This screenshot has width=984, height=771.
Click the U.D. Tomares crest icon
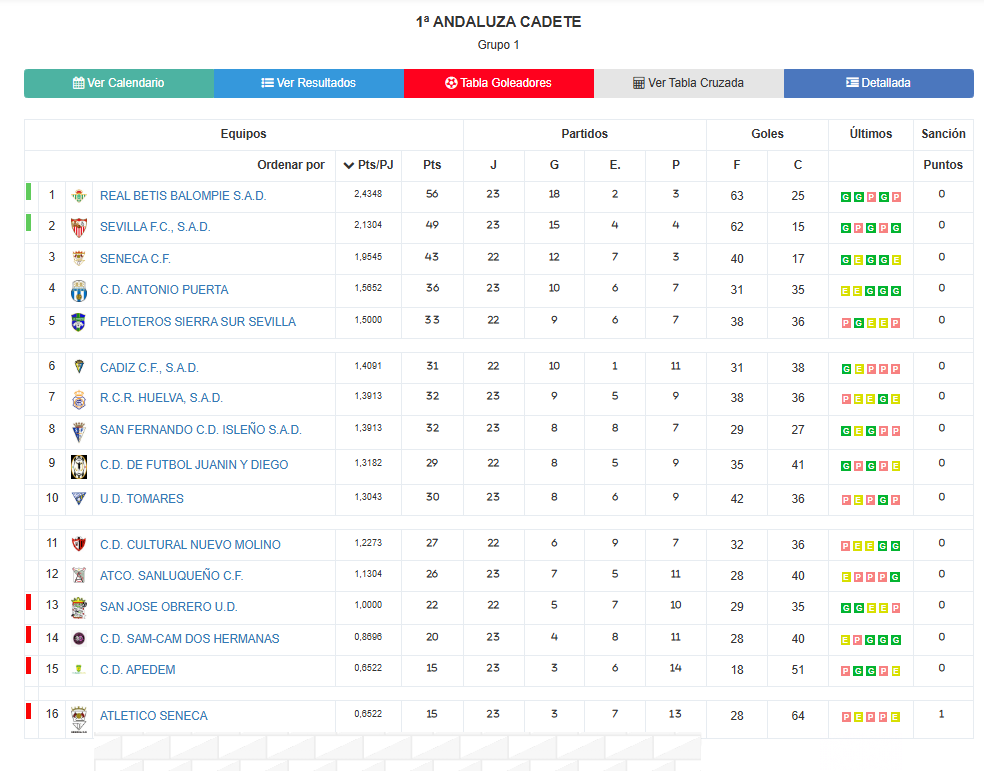click(79, 499)
